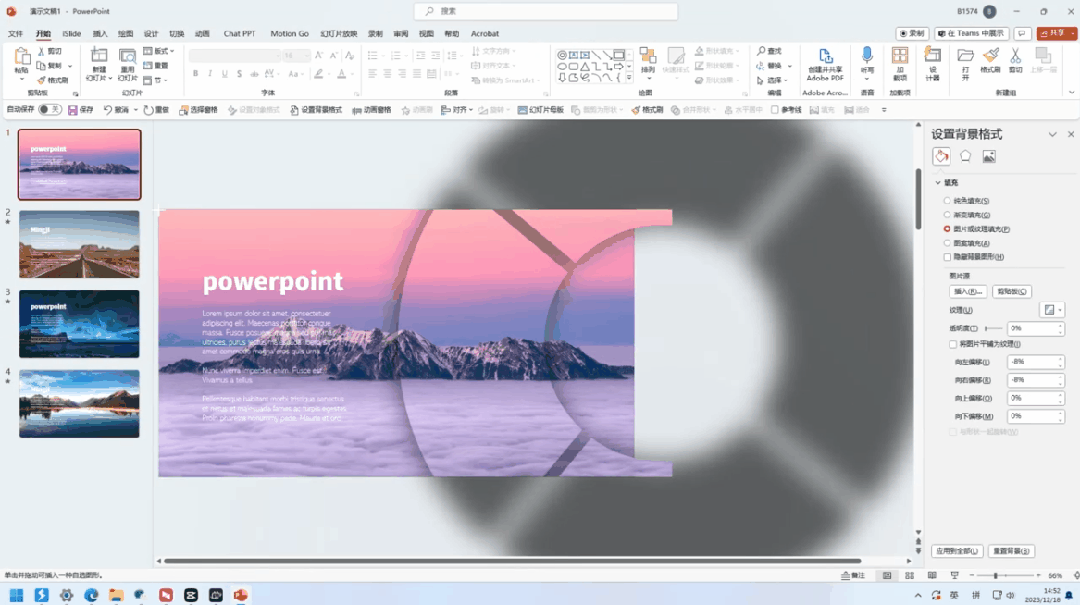This screenshot has height=605, width=1080.
Task: Open the background pane options chevron
Action: [1052, 134]
